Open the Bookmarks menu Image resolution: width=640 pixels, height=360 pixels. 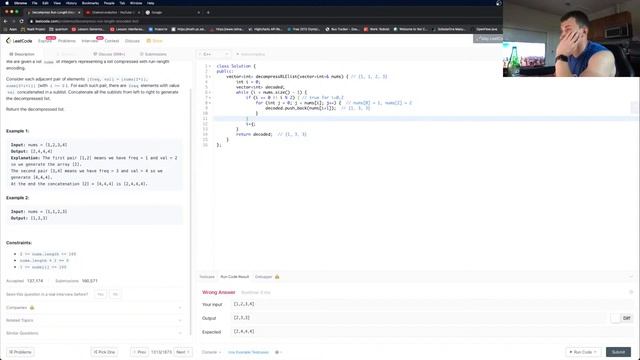pos(90,3)
